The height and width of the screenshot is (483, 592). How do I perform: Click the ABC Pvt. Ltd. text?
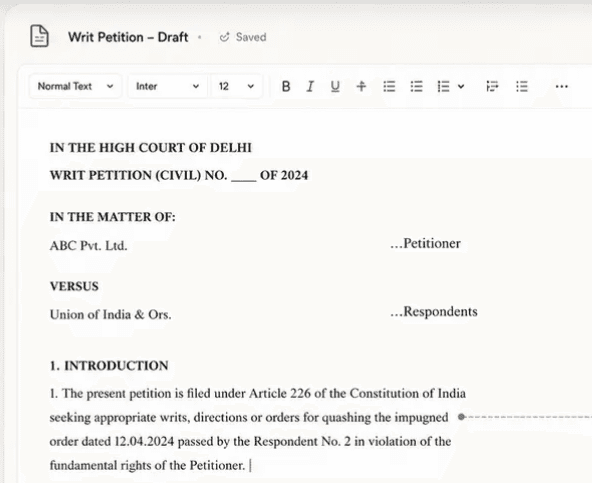88,246
